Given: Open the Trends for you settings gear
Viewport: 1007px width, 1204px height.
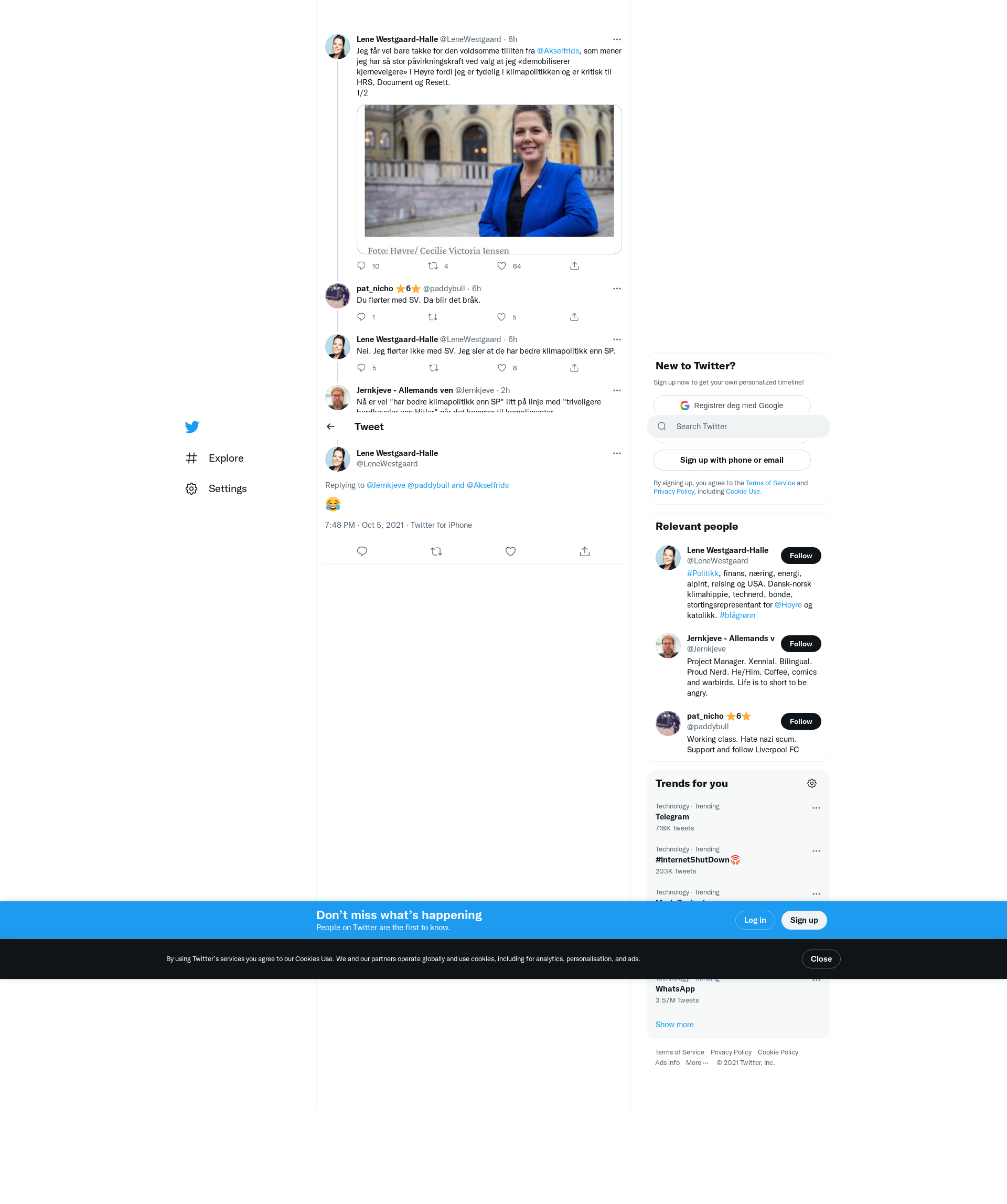Looking at the screenshot, I should click(811, 783).
